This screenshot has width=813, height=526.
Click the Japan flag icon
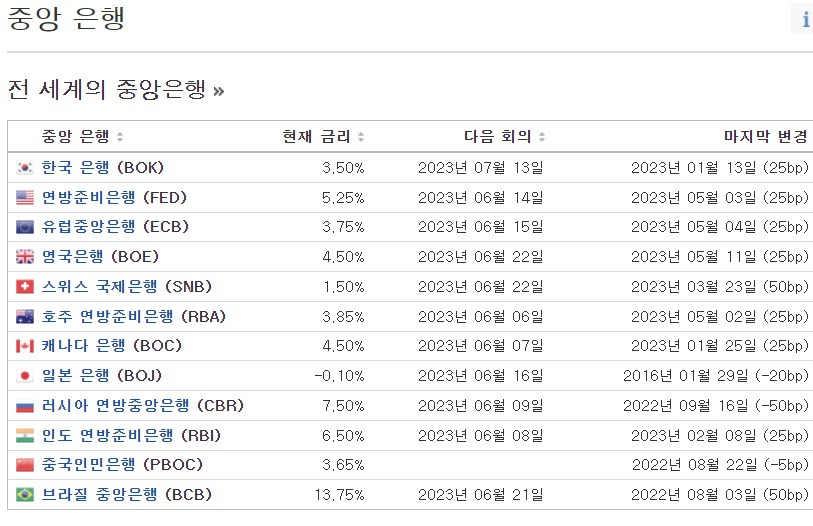25,376
